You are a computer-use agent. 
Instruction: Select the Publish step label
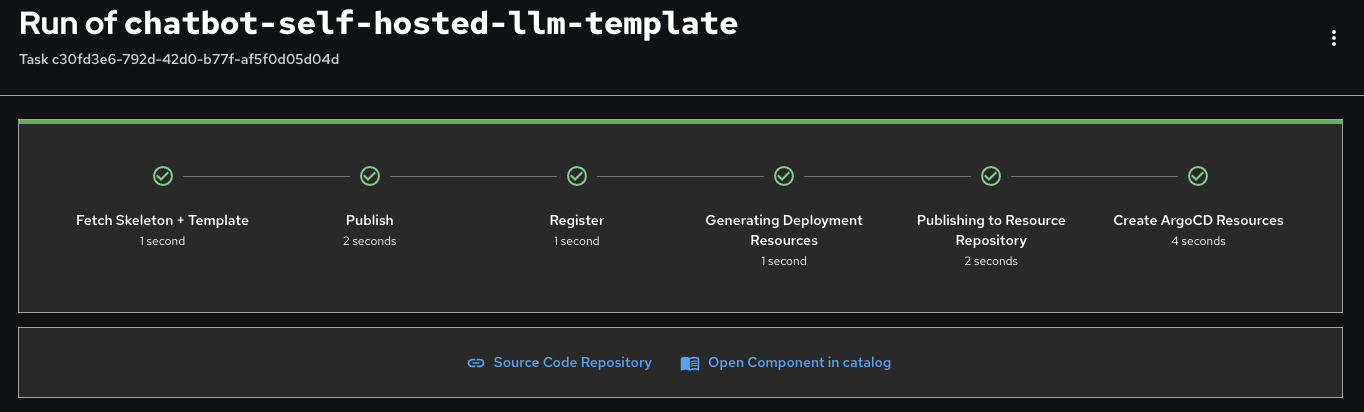pos(370,220)
